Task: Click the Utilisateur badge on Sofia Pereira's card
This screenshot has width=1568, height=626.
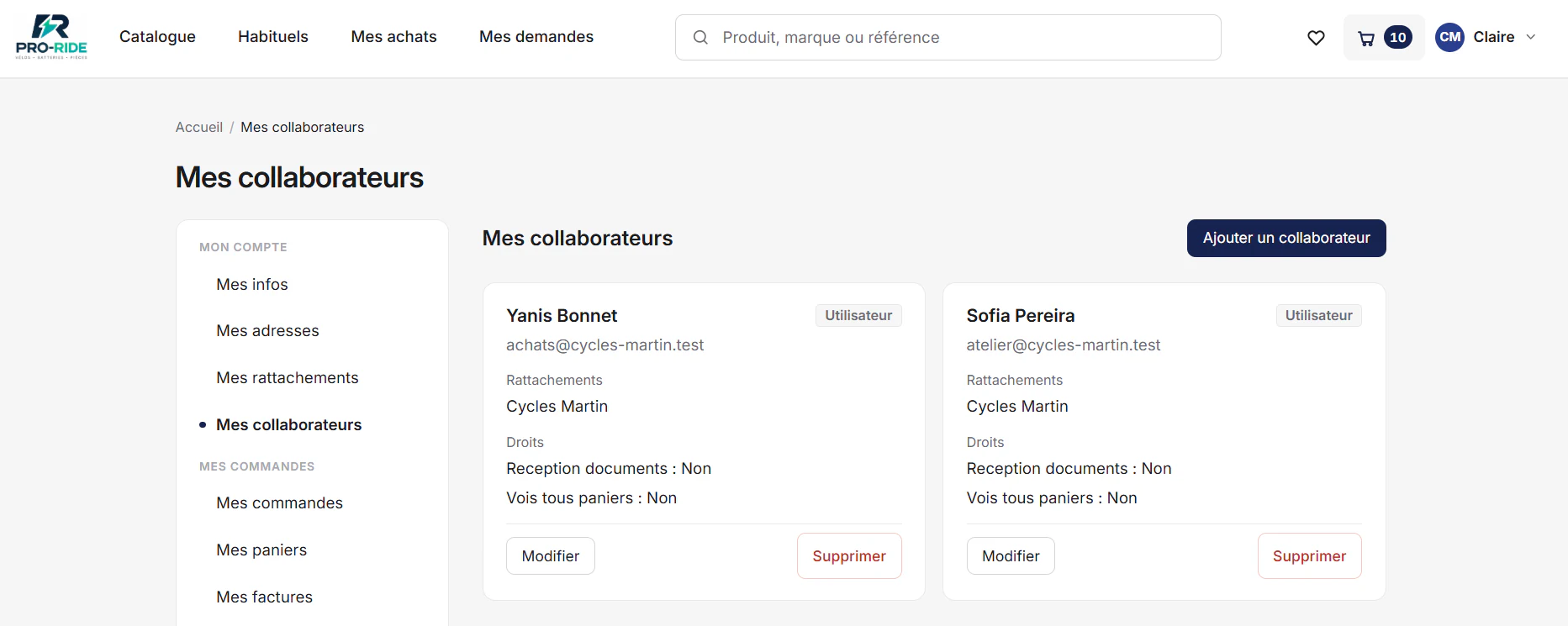Action: (1319, 316)
